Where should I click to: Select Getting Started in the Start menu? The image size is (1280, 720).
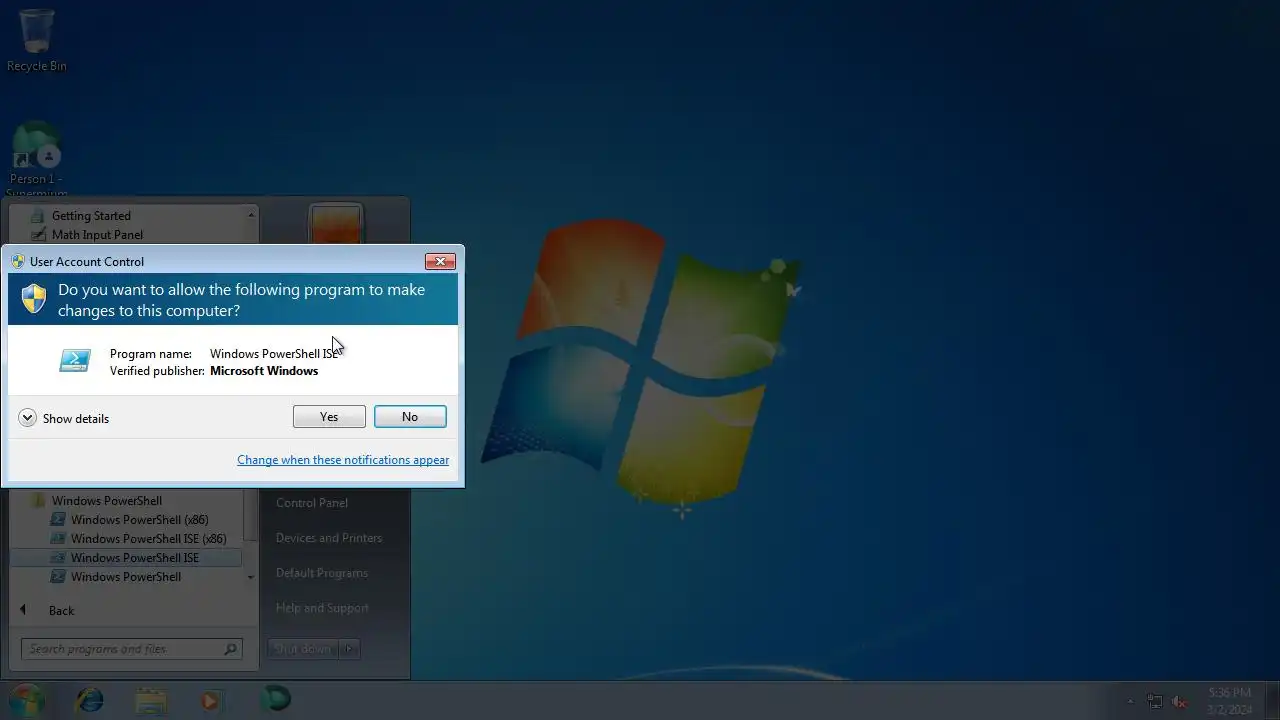click(x=91, y=216)
